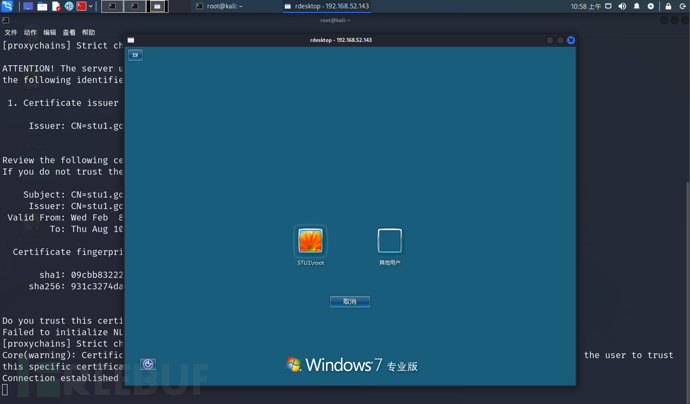Launch the web browser from panel
The height and width of the screenshot is (404, 690).
pyautogui.click(x=69, y=6)
